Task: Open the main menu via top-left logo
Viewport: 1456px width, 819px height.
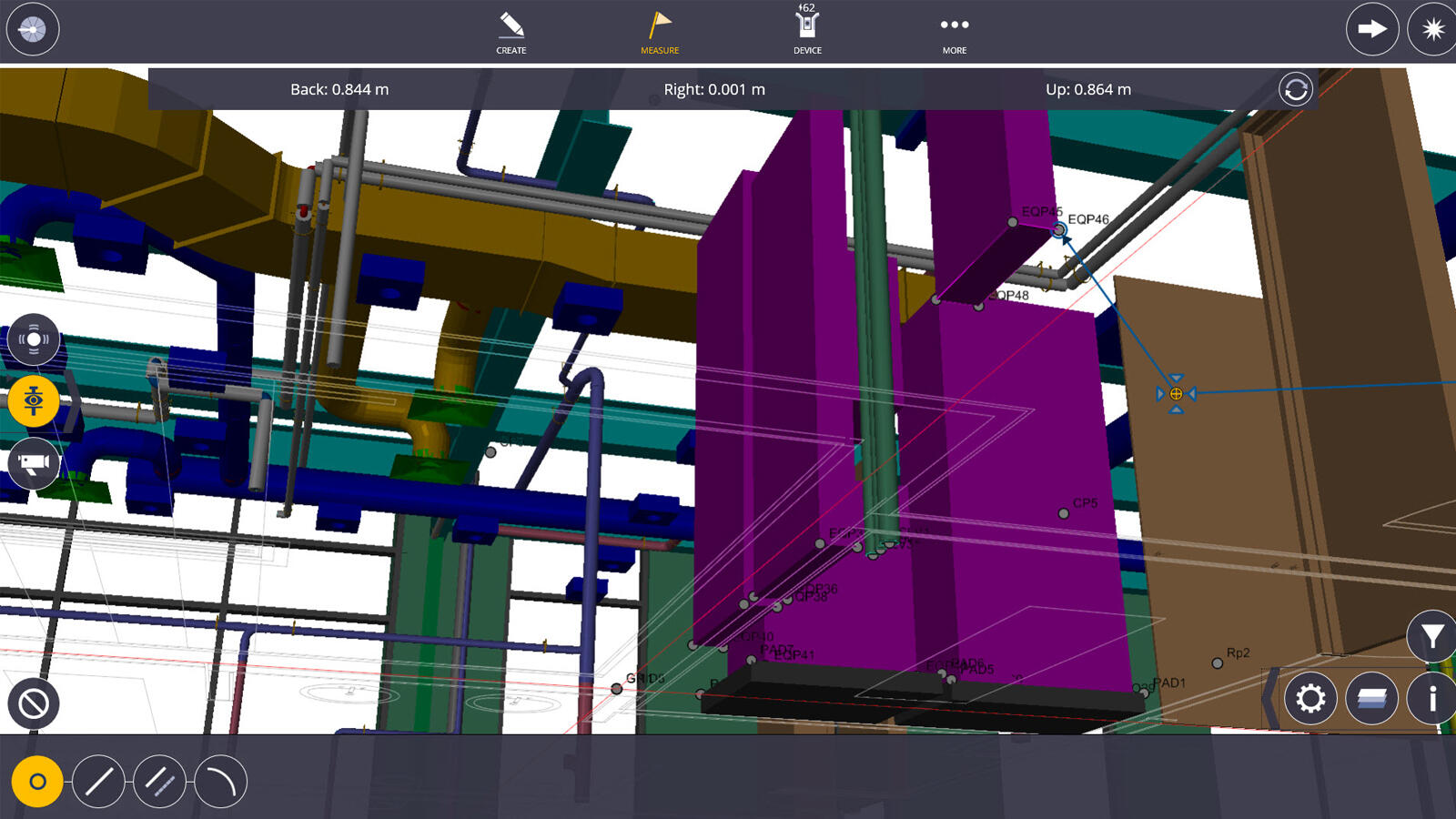Action: click(x=32, y=28)
